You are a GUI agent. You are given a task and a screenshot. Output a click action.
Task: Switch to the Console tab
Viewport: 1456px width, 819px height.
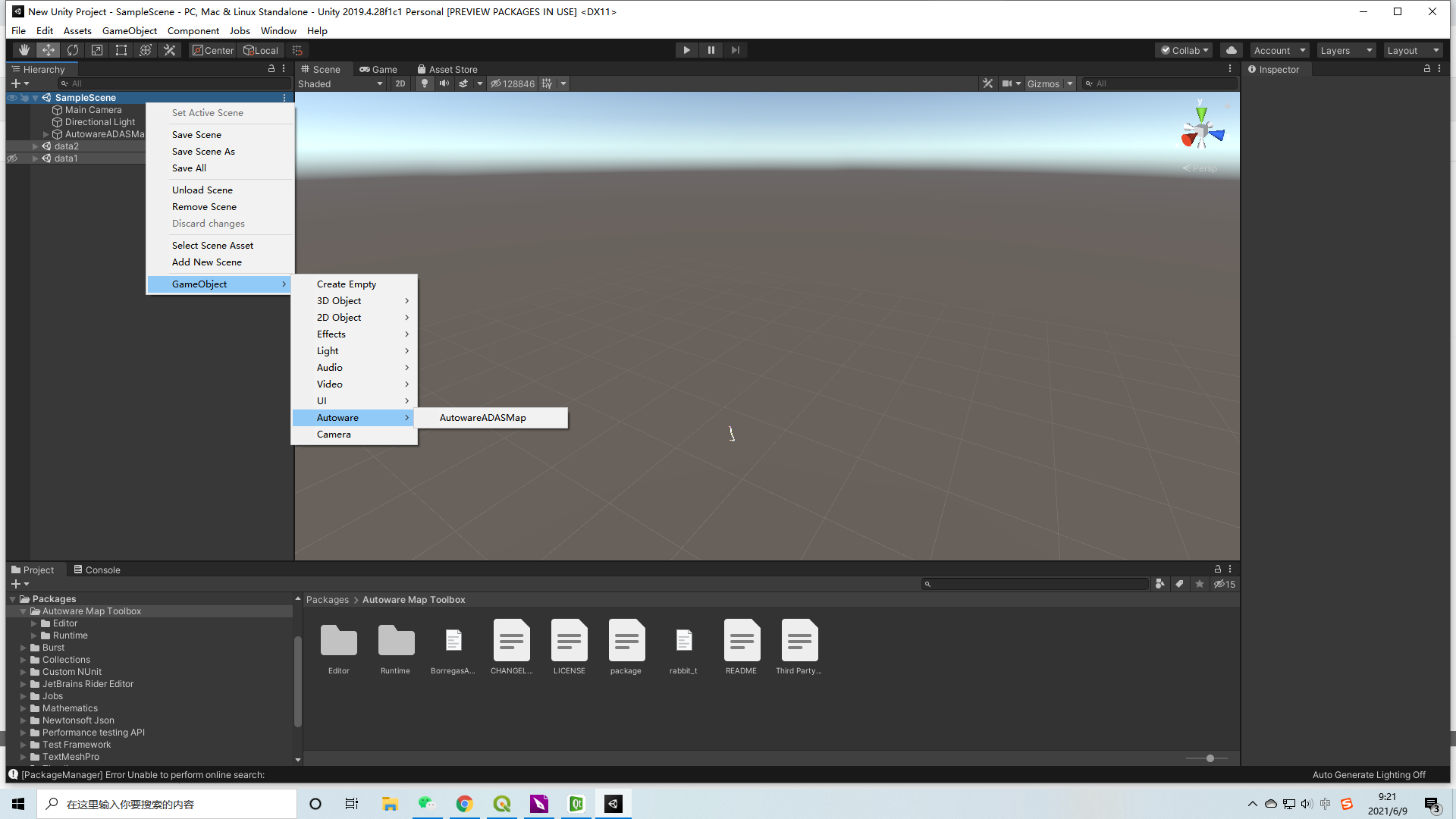[x=97, y=570]
